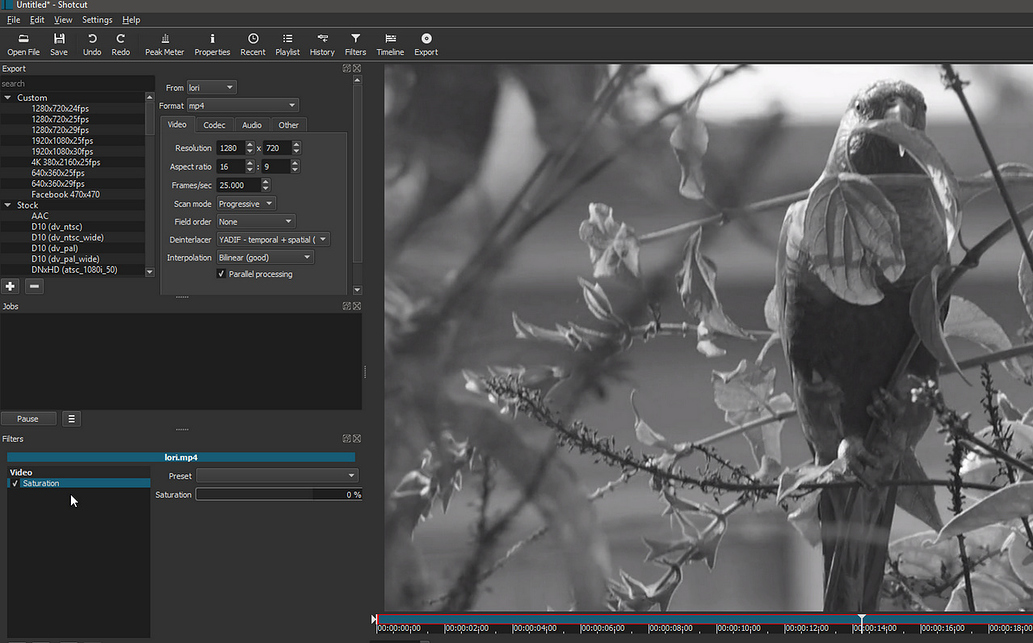Viewport: 1033px width, 643px height.
Task: Show the Playlist panel
Action: click(x=287, y=42)
